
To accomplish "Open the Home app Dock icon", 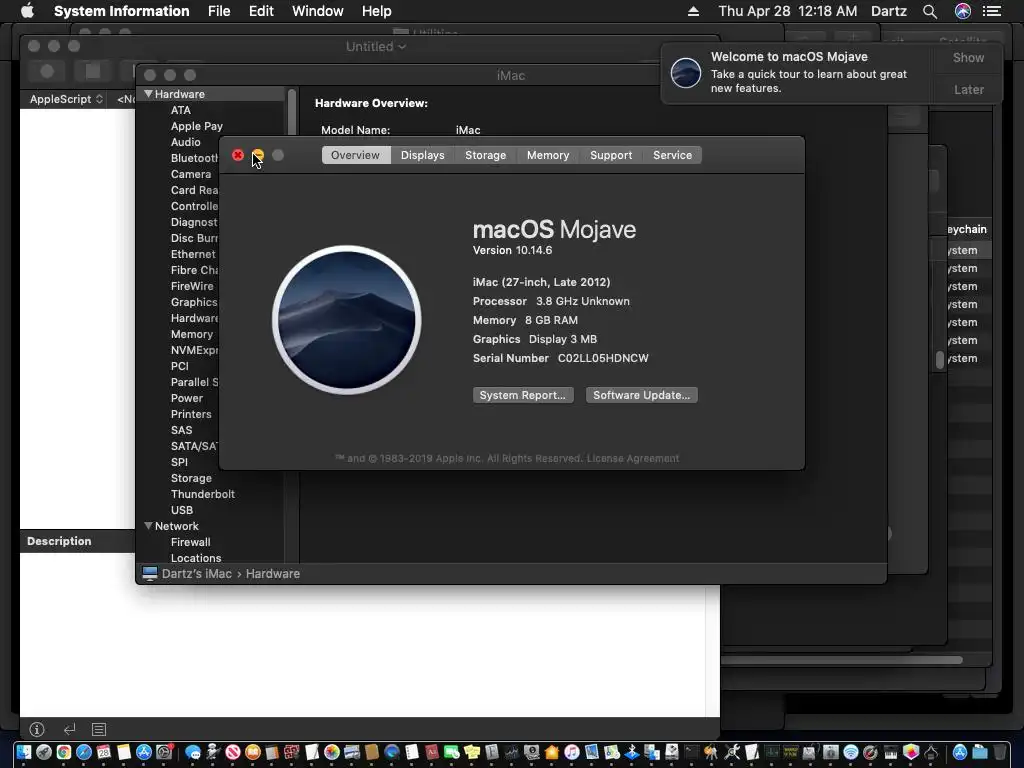I will (552, 752).
